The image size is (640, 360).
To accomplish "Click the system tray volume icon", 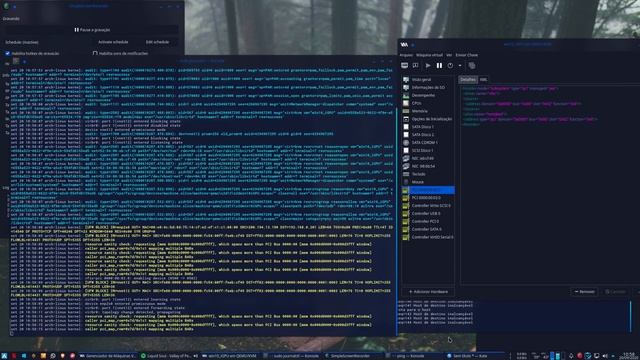I will 605,356.
